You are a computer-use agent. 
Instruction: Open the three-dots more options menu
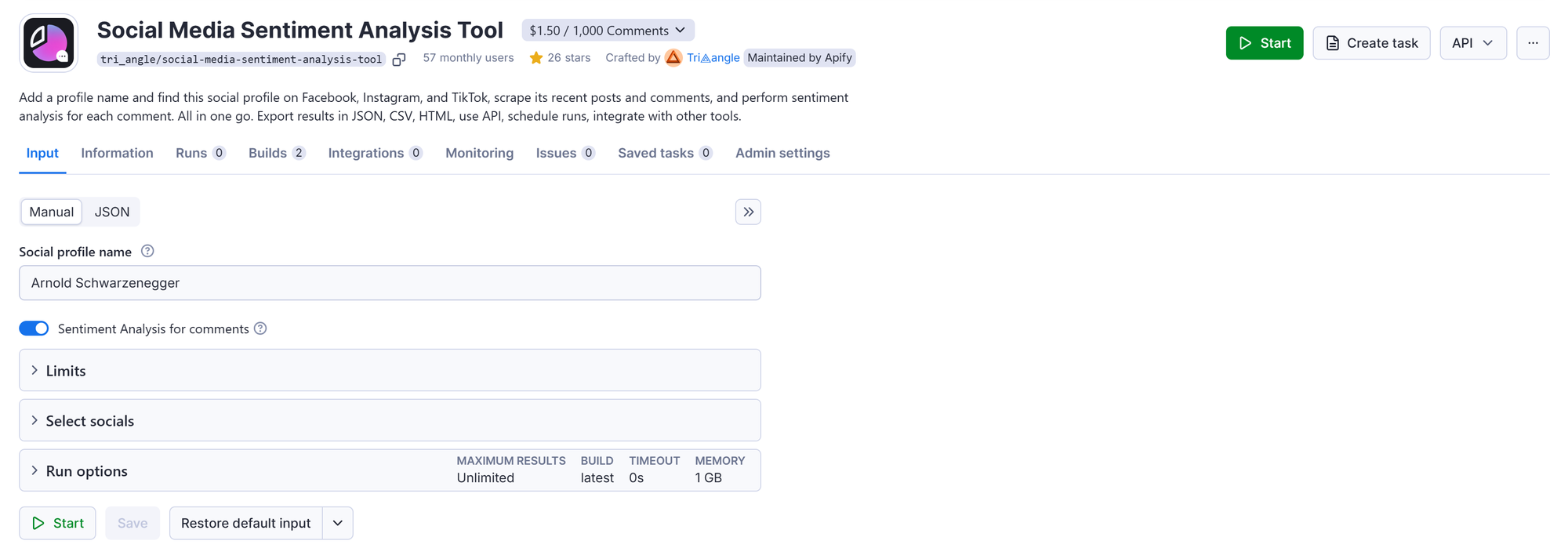(x=1533, y=43)
